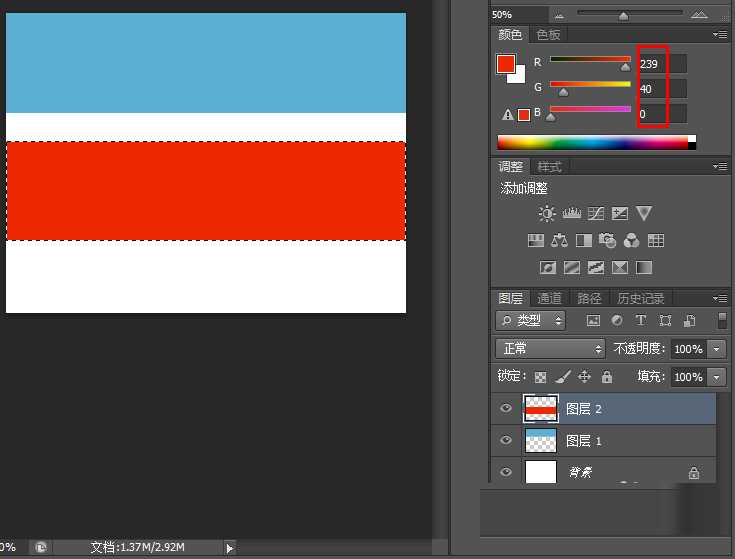Screen dimensions: 735x559
Task: Toggle the 背景 layer eye icon
Action: pyautogui.click(x=506, y=472)
